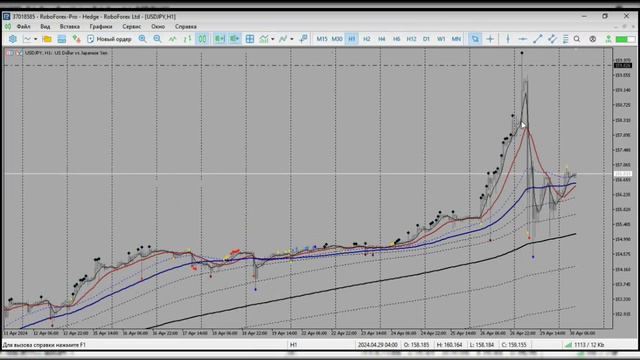Restore the inner chart window

click(x=624, y=27)
